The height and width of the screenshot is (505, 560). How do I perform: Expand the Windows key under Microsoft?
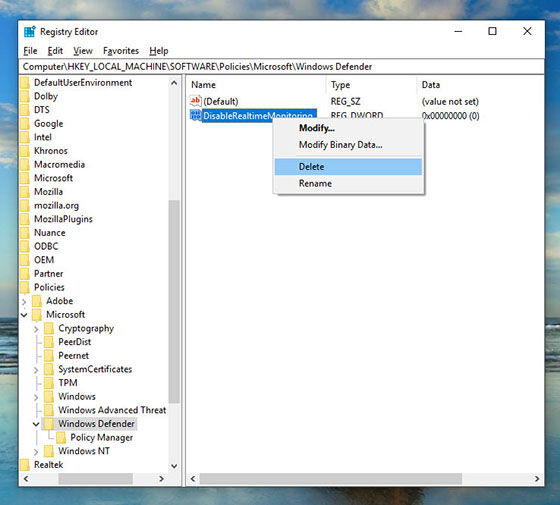click(x=36, y=397)
